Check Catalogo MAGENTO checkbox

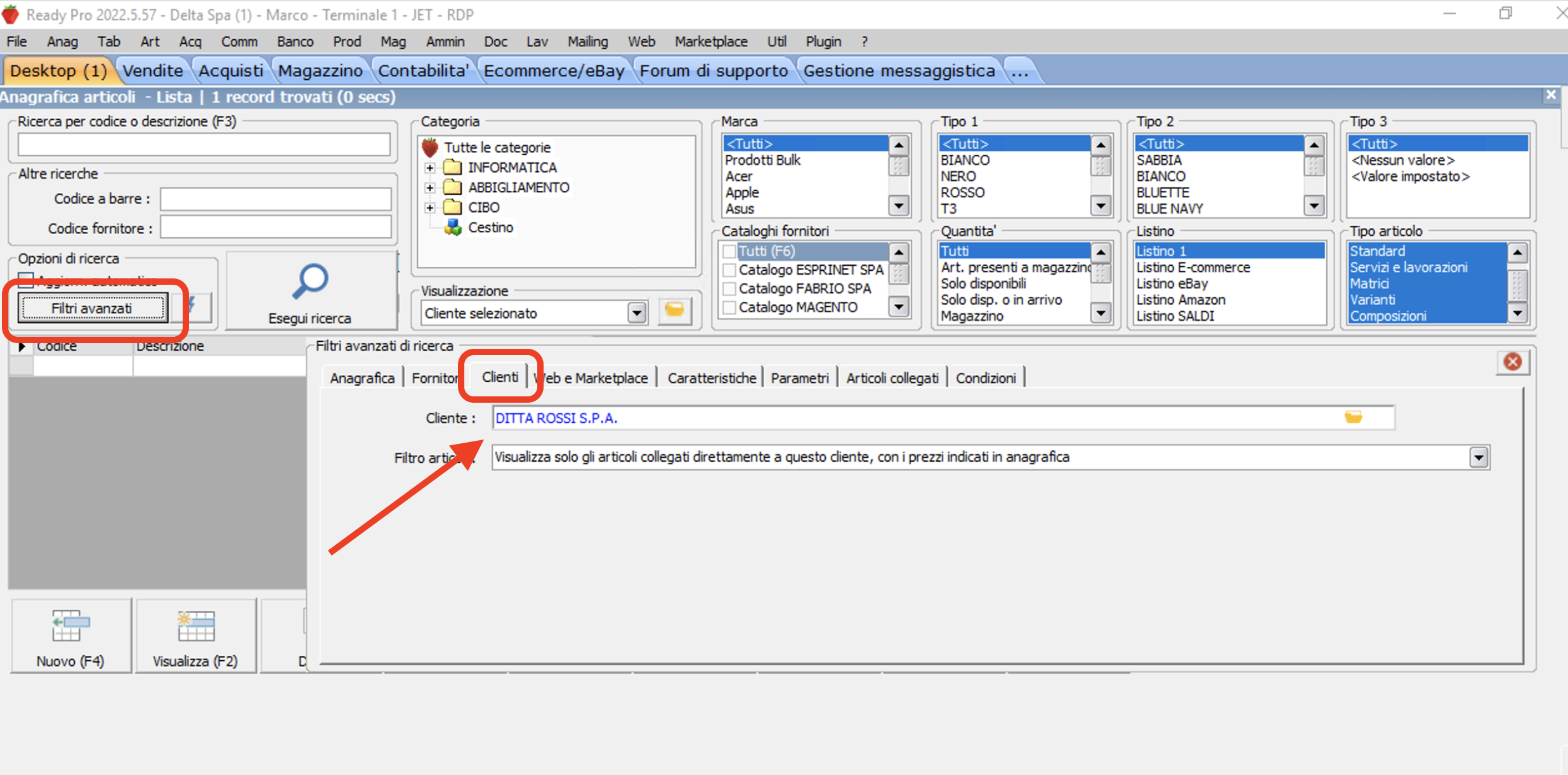tap(729, 308)
